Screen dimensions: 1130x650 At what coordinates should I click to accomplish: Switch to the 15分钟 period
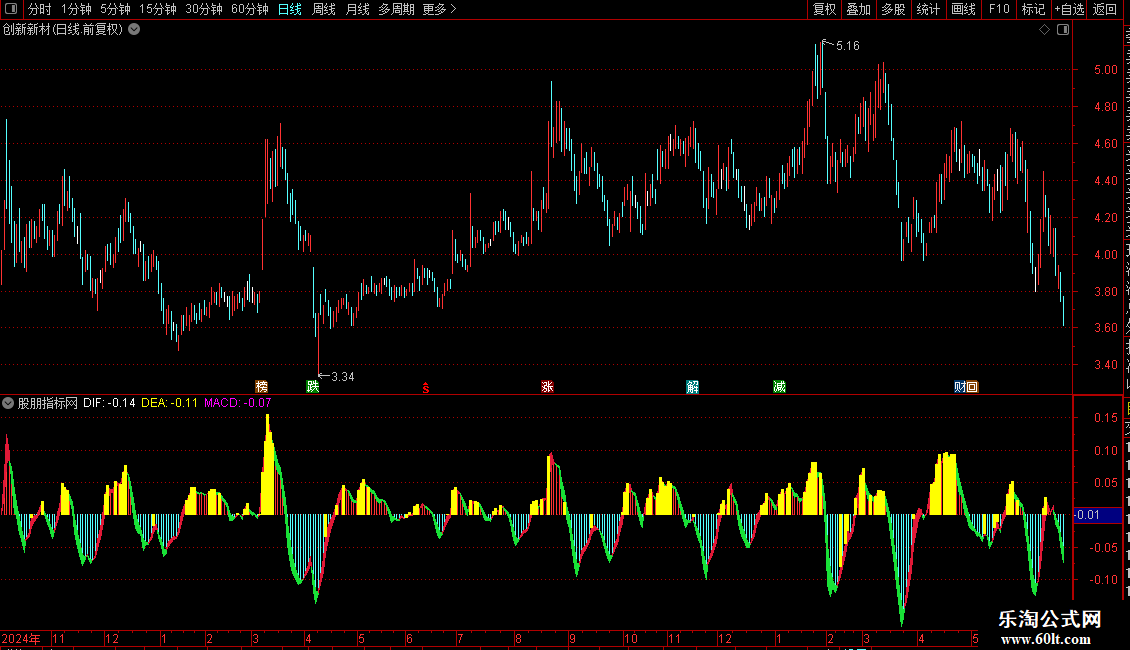pos(158,9)
